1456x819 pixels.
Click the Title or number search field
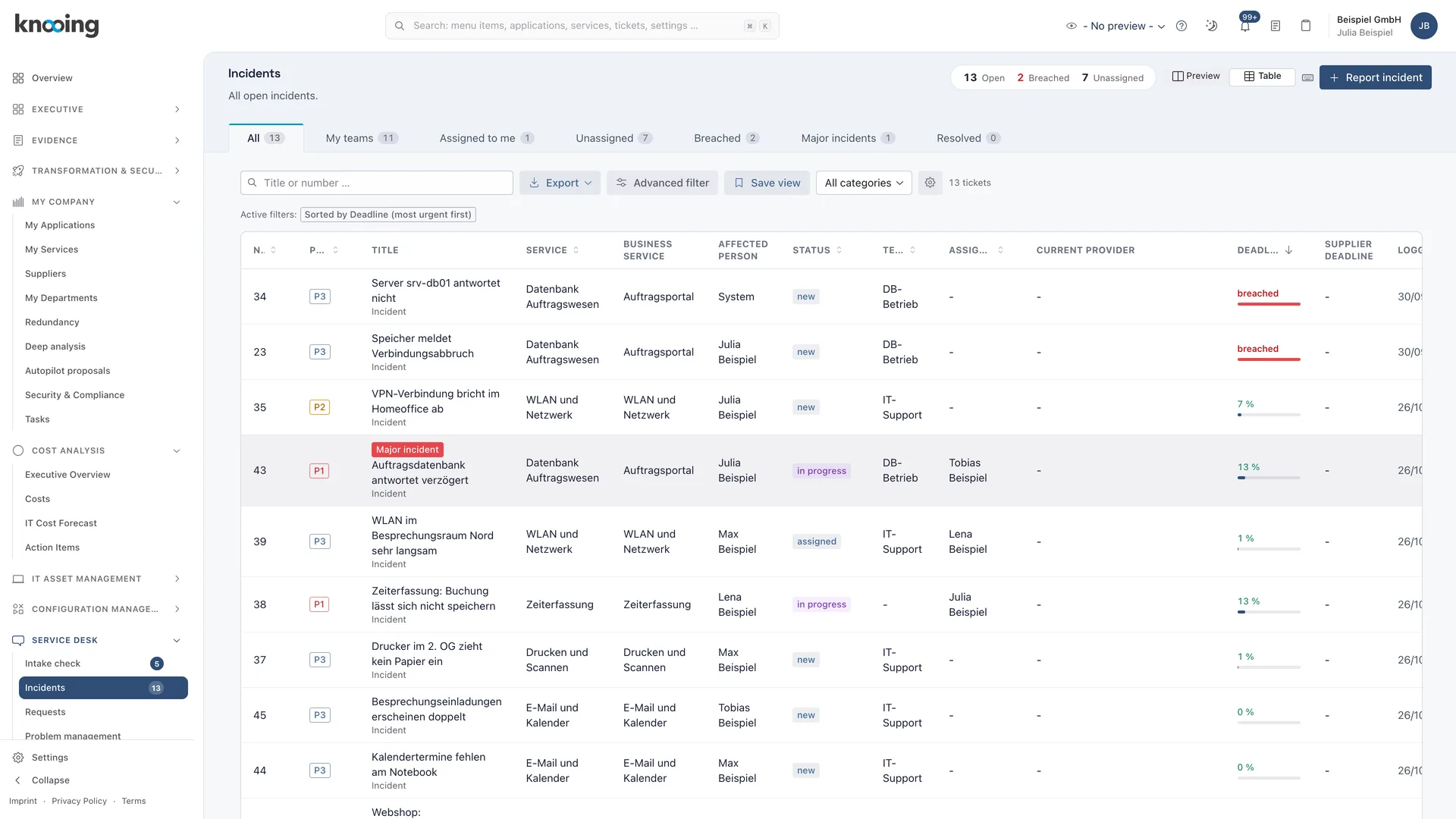377,183
